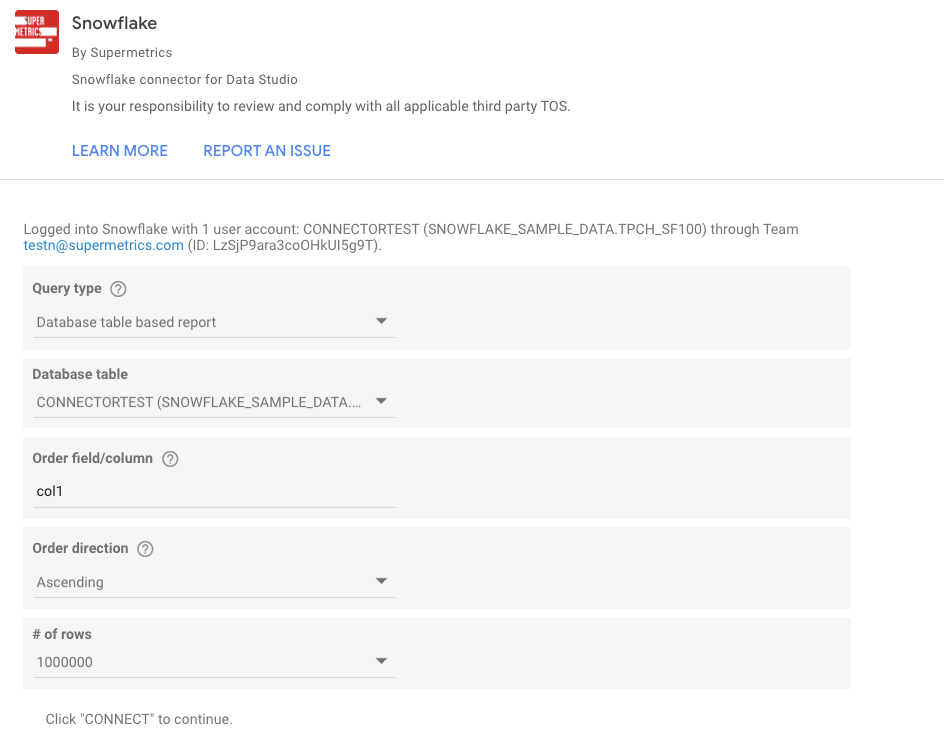Select the # of rows label
The width and height of the screenshot is (944, 747).
pyautogui.click(x=62, y=634)
